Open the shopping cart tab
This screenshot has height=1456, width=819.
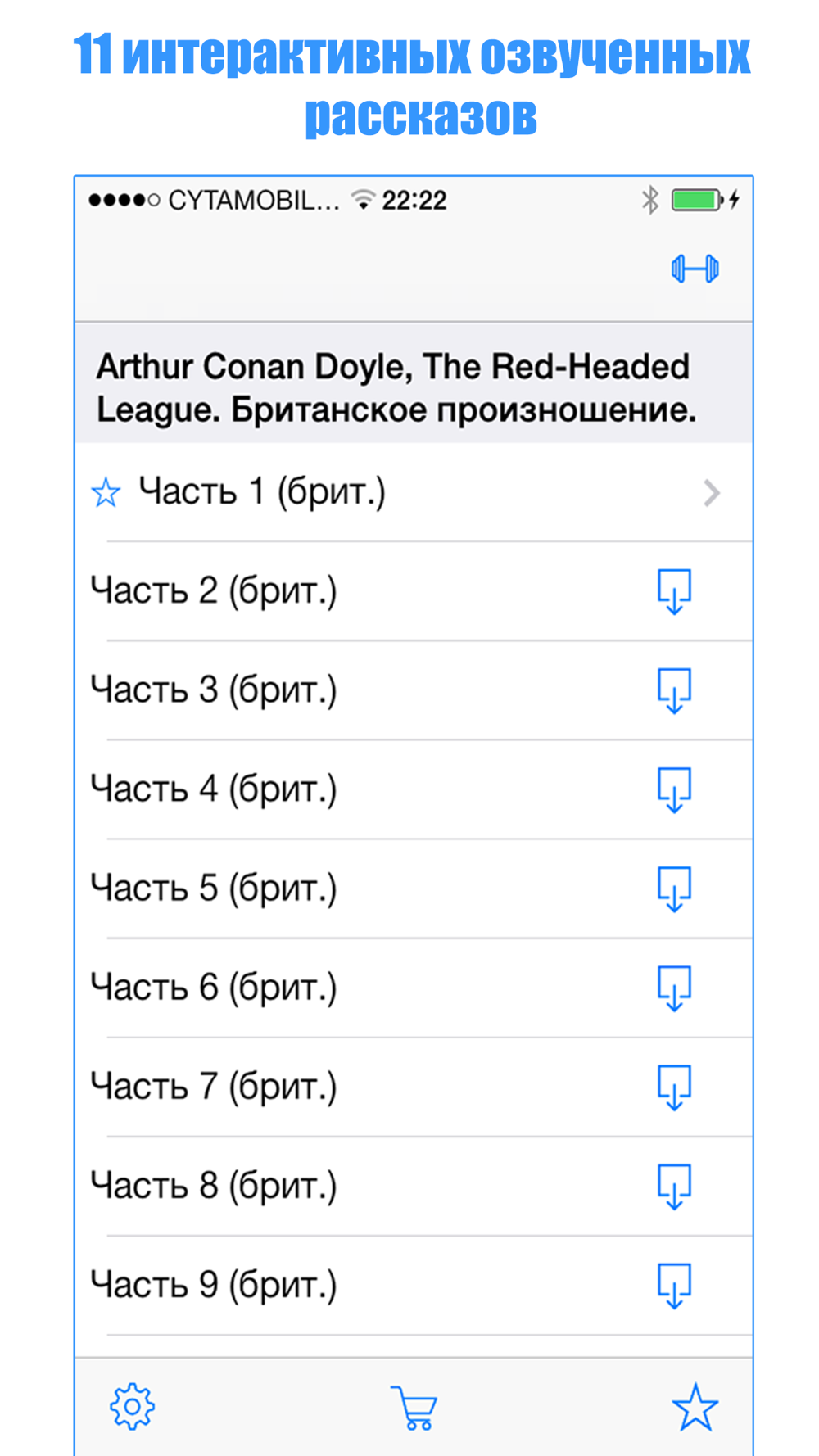tap(414, 1408)
